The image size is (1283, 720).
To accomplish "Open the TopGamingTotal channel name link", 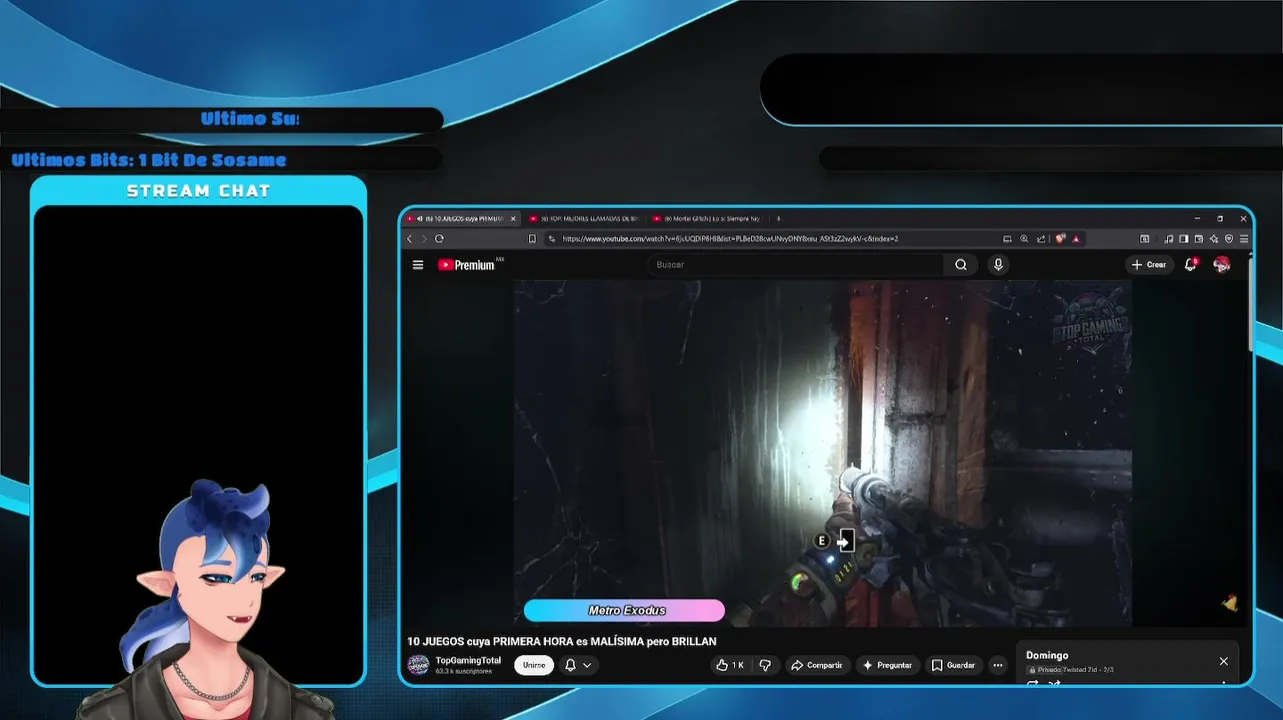I will pyautogui.click(x=468, y=660).
